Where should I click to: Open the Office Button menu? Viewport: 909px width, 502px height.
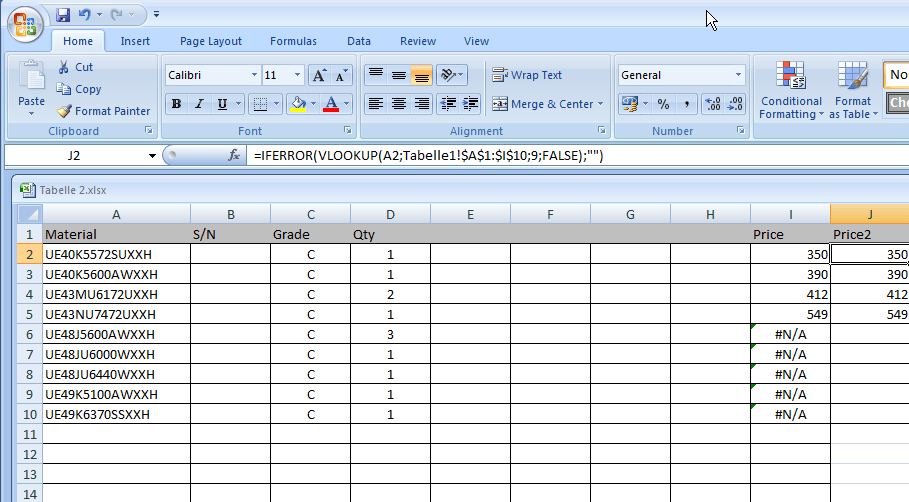tap(25, 25)
